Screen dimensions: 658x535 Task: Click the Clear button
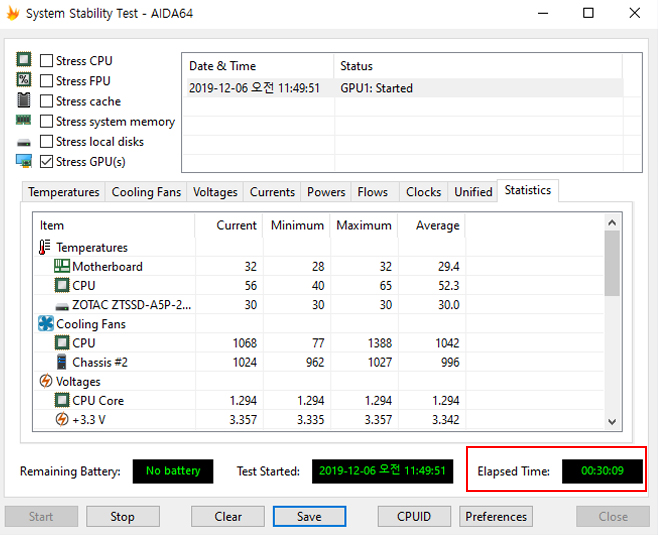point(228,516)
